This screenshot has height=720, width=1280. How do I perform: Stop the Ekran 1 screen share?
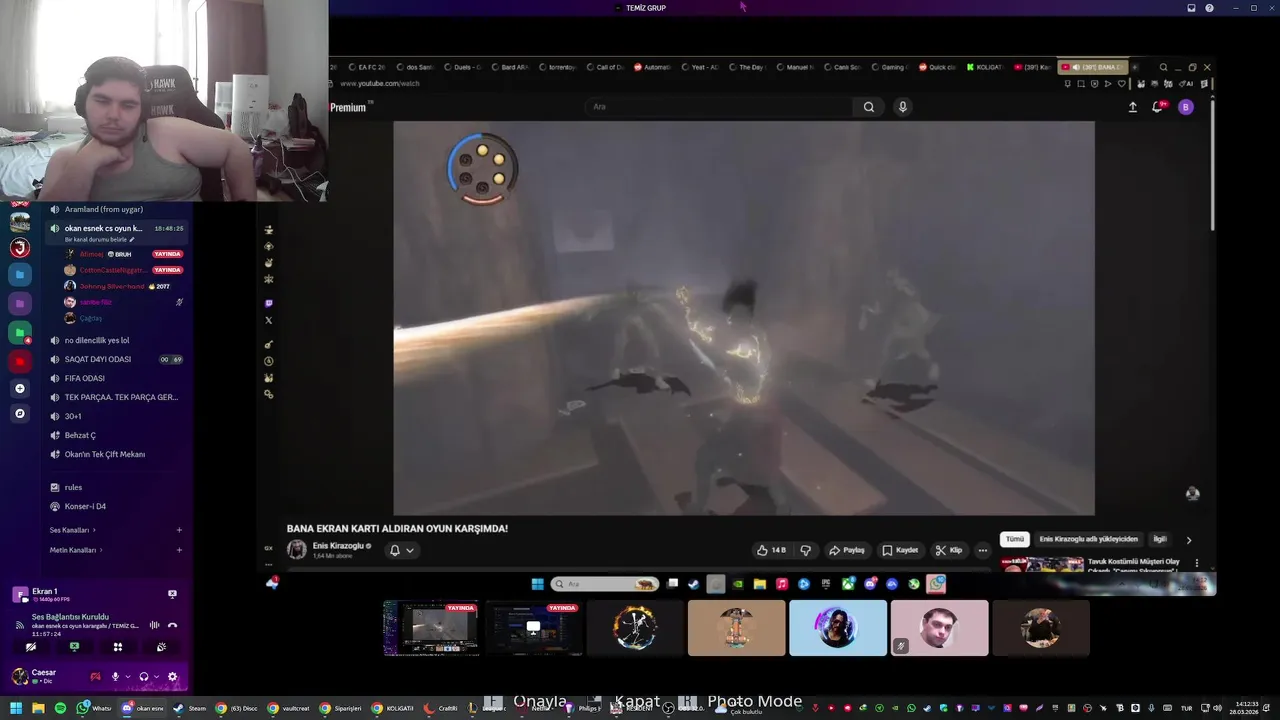coord(172,594)
